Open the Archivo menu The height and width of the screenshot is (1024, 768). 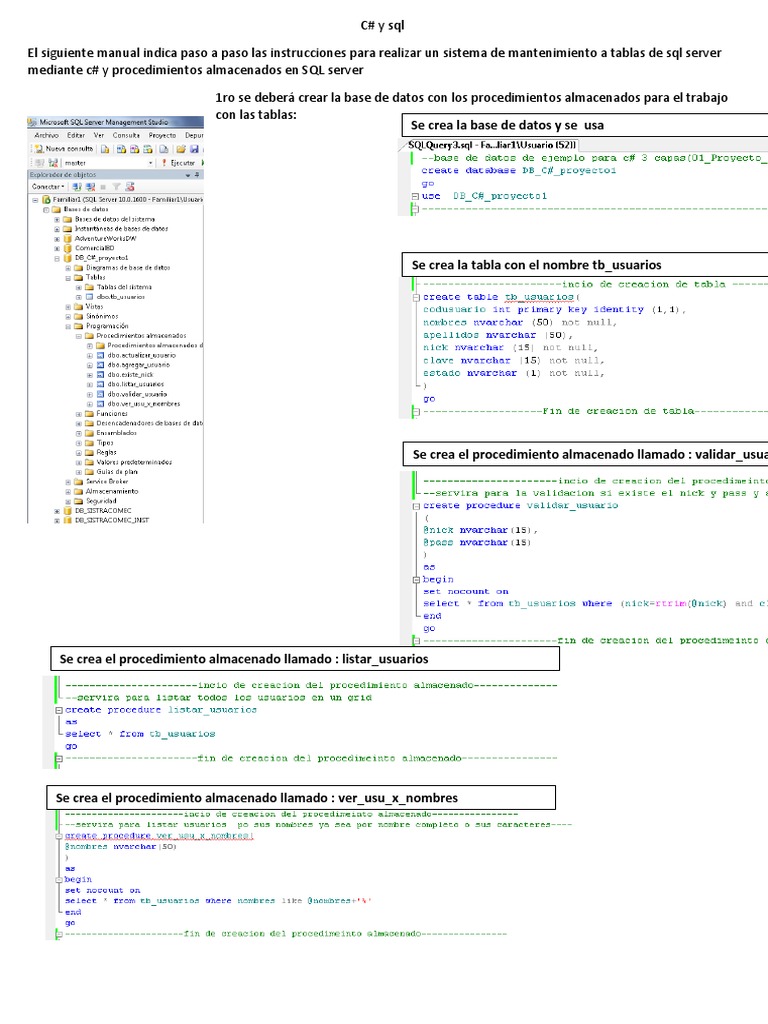coord(46,134)
